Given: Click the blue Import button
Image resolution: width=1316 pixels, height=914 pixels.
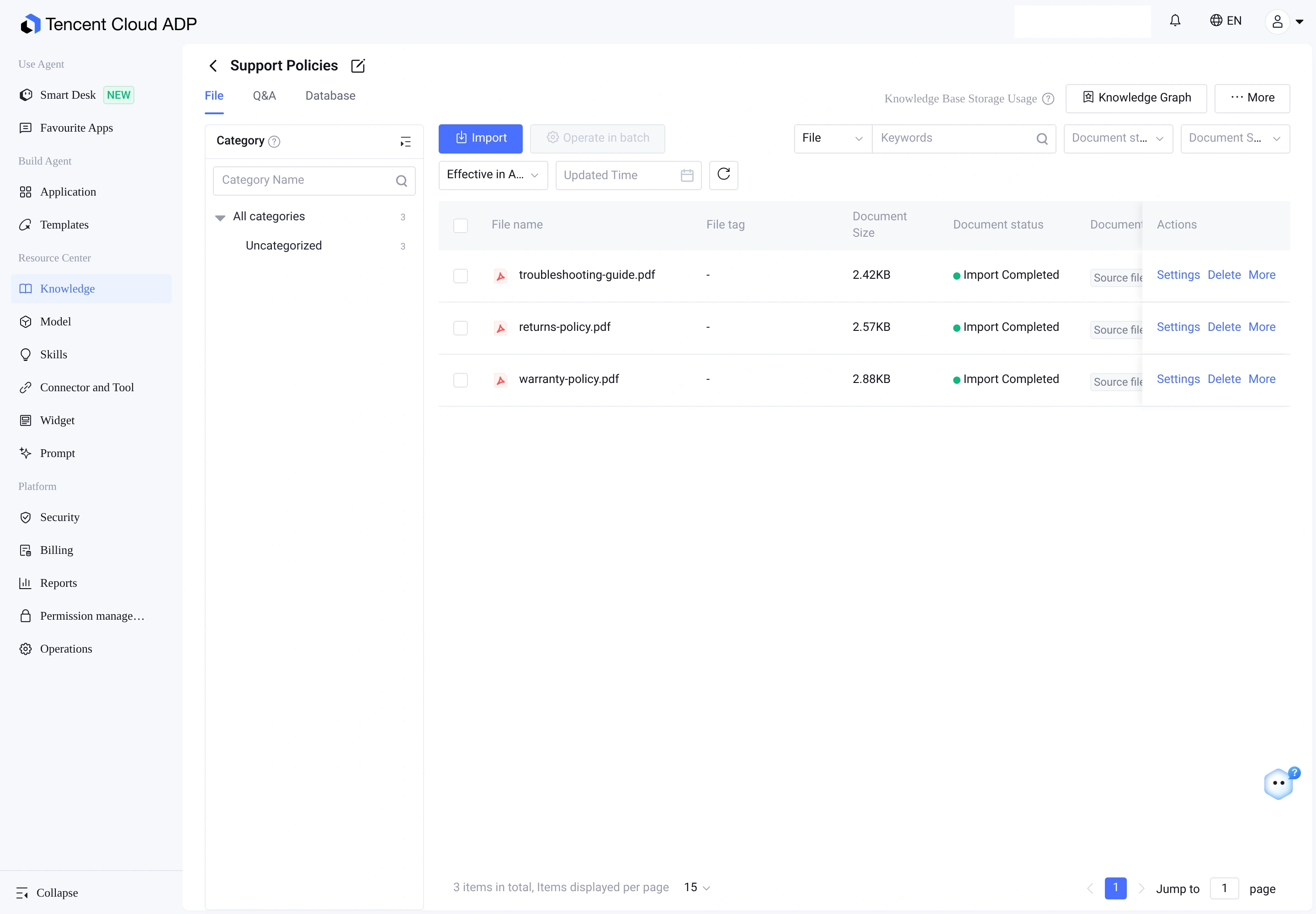Looking at the screenshot, I should (x=480, y=138).
